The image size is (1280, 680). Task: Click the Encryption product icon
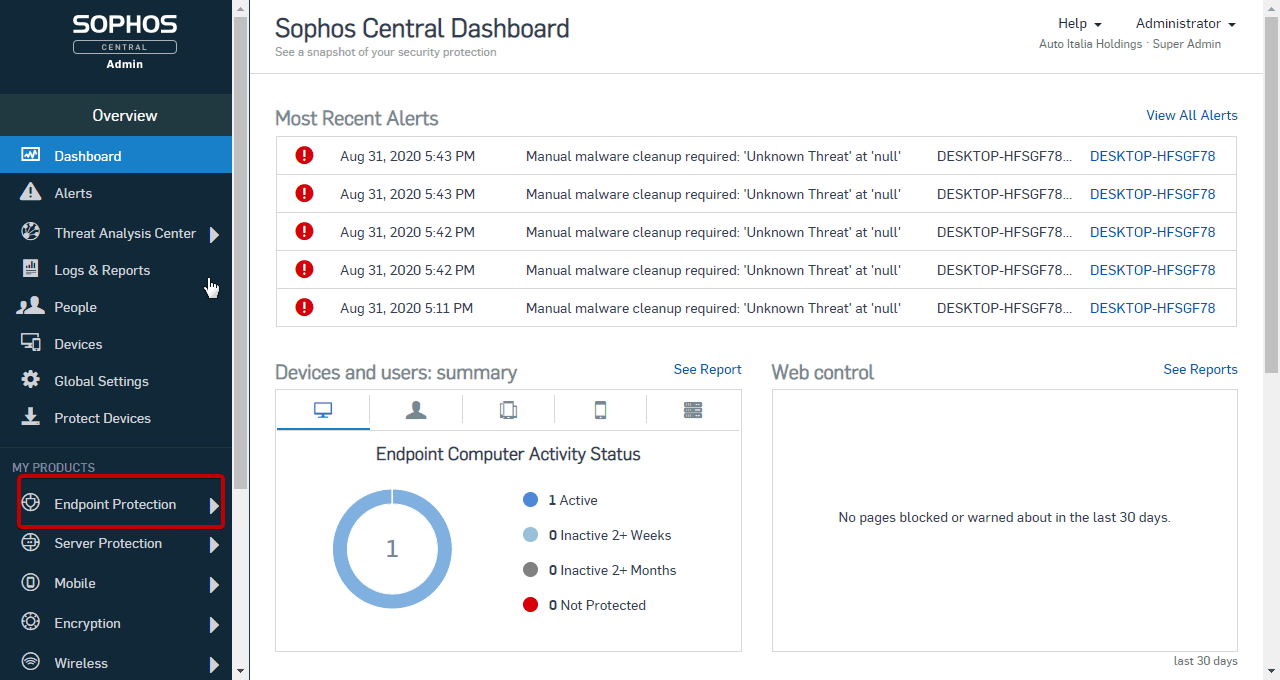(31, 622)
